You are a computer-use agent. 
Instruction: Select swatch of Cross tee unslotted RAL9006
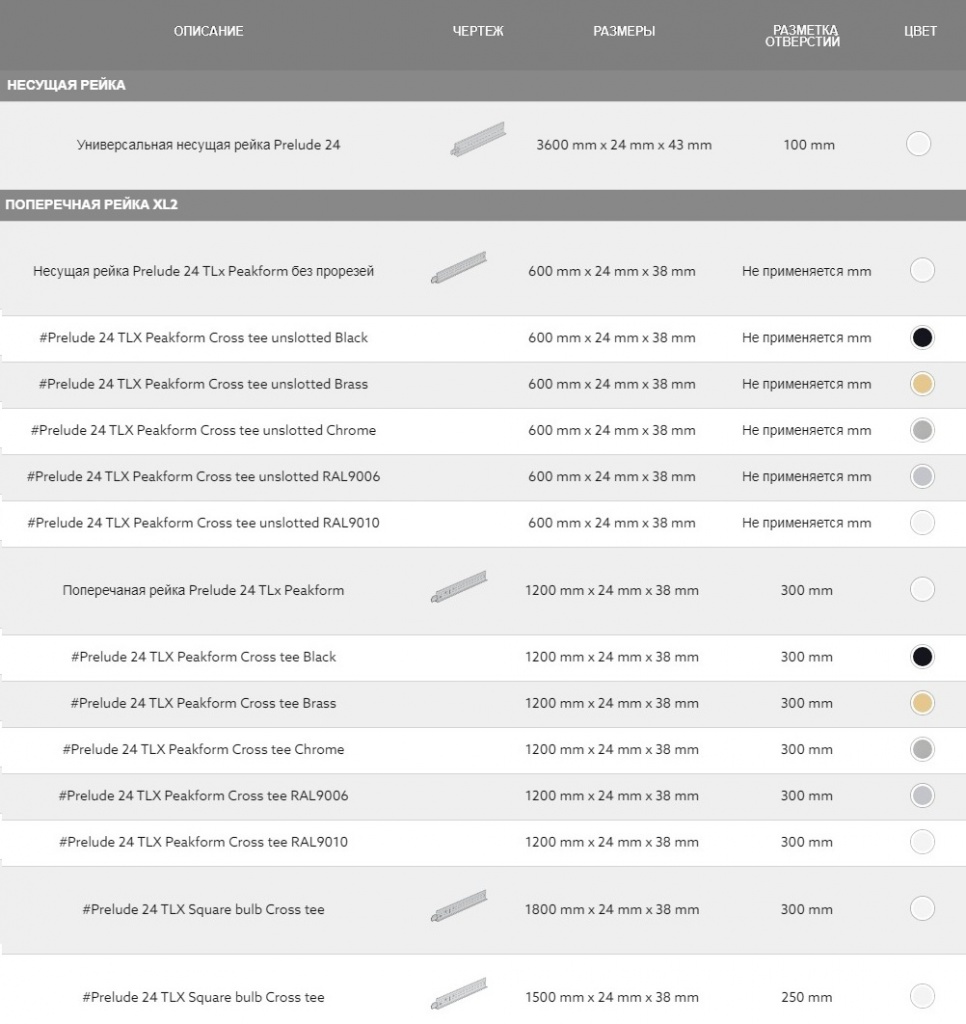[x=922, y=477]
